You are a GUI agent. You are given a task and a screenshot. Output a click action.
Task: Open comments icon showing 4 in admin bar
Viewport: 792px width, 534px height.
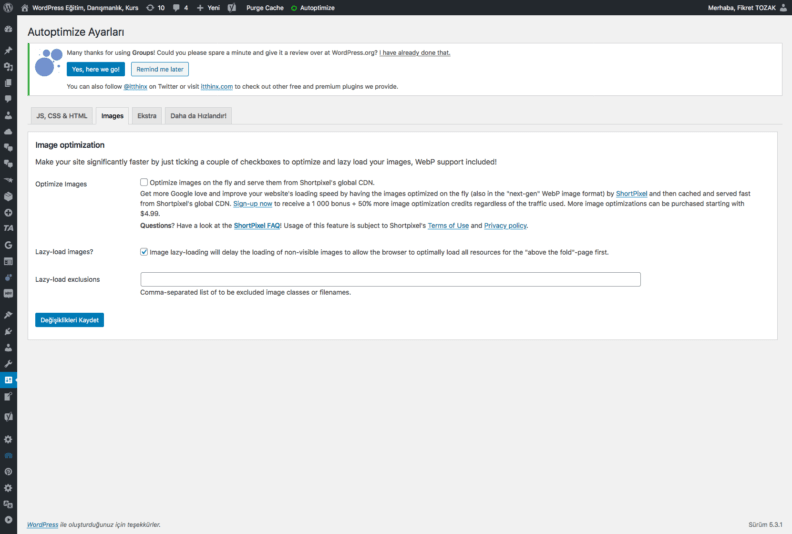[180, 8]
